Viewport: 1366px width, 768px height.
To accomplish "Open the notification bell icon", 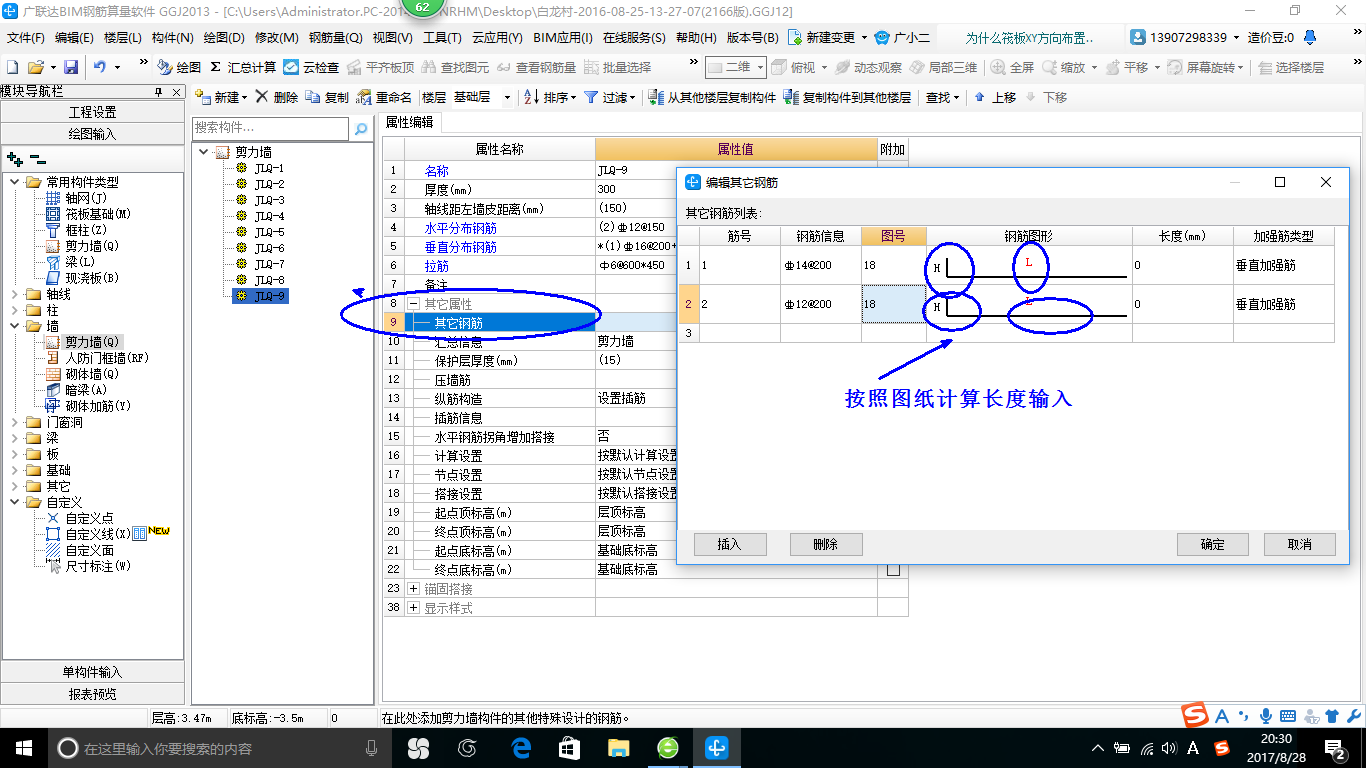I will [x=1312, y=37].
